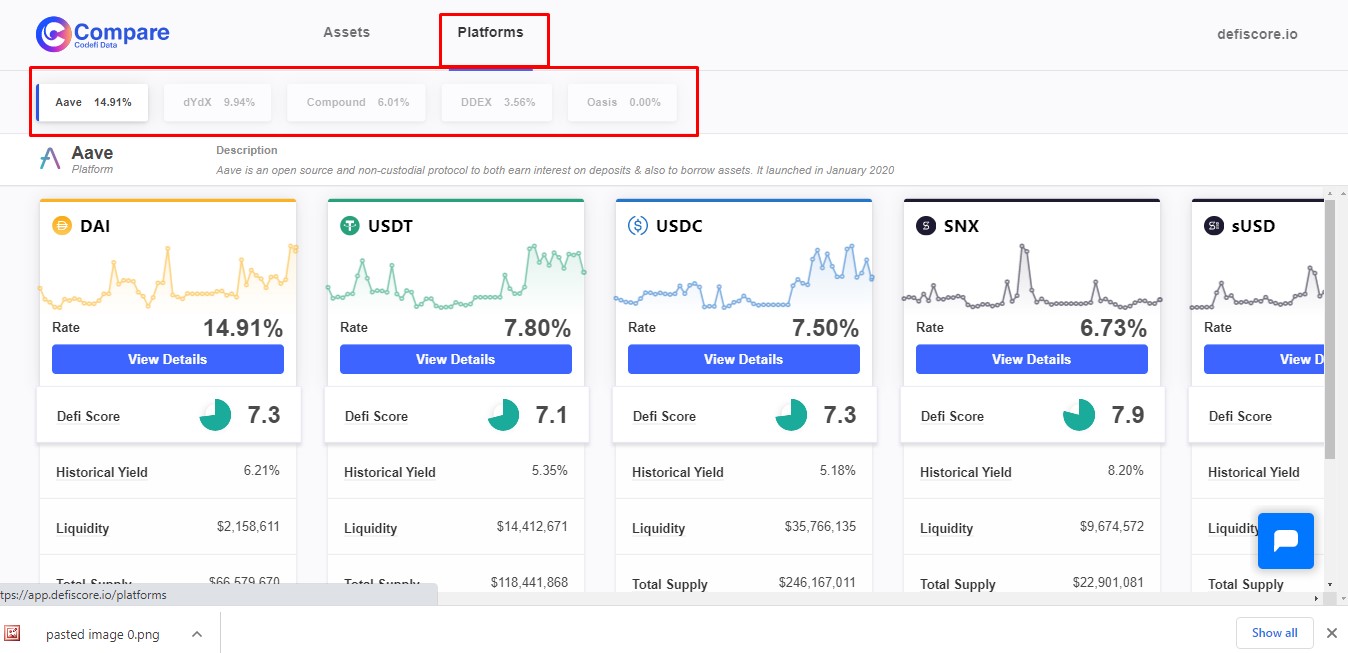Click the horizontal scrollbar right arrow

click(1317, 598)
